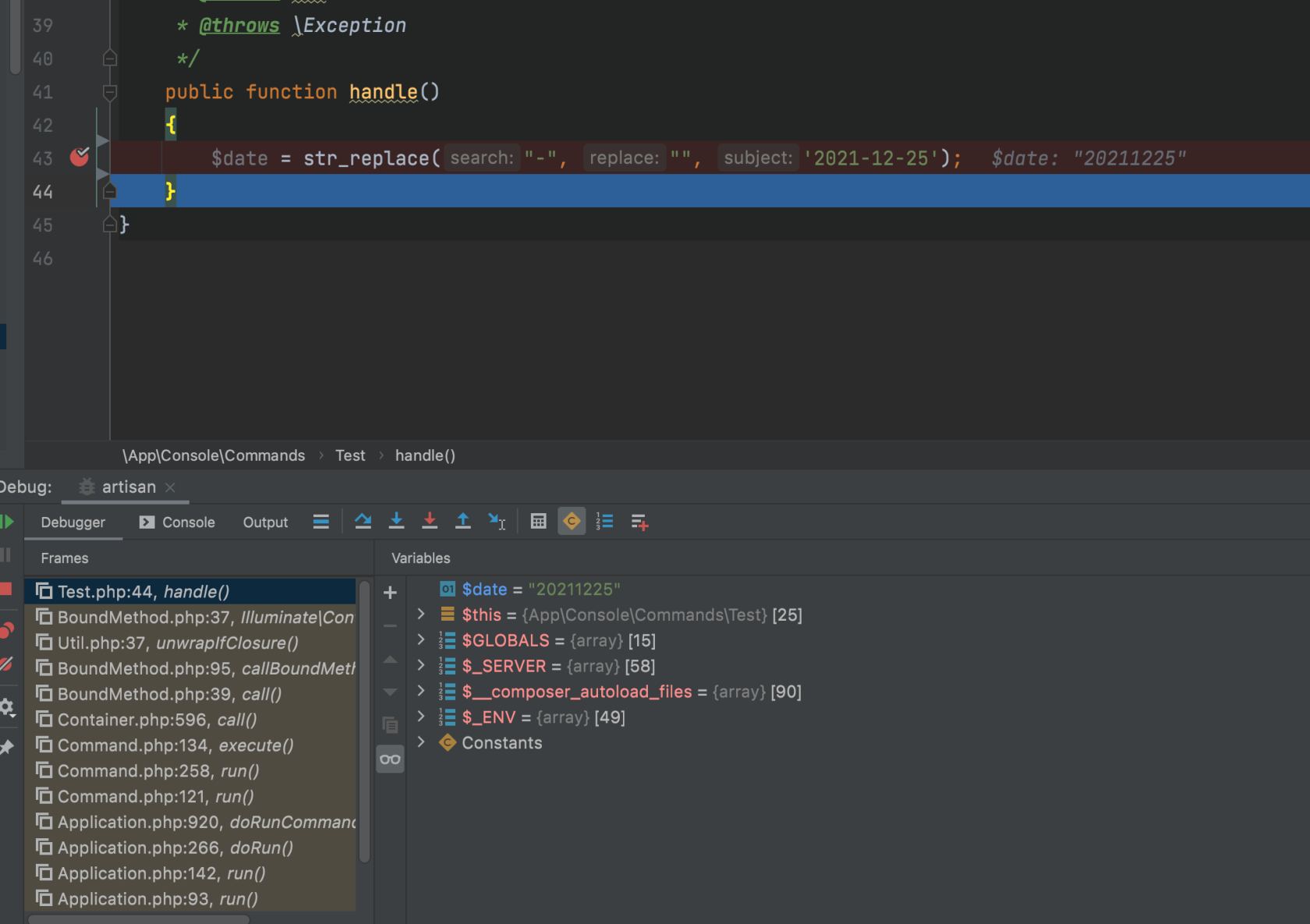Viewport: 1310px width, 924px height.
Task: Switch to the Console tab
Action: pos(177,522)
